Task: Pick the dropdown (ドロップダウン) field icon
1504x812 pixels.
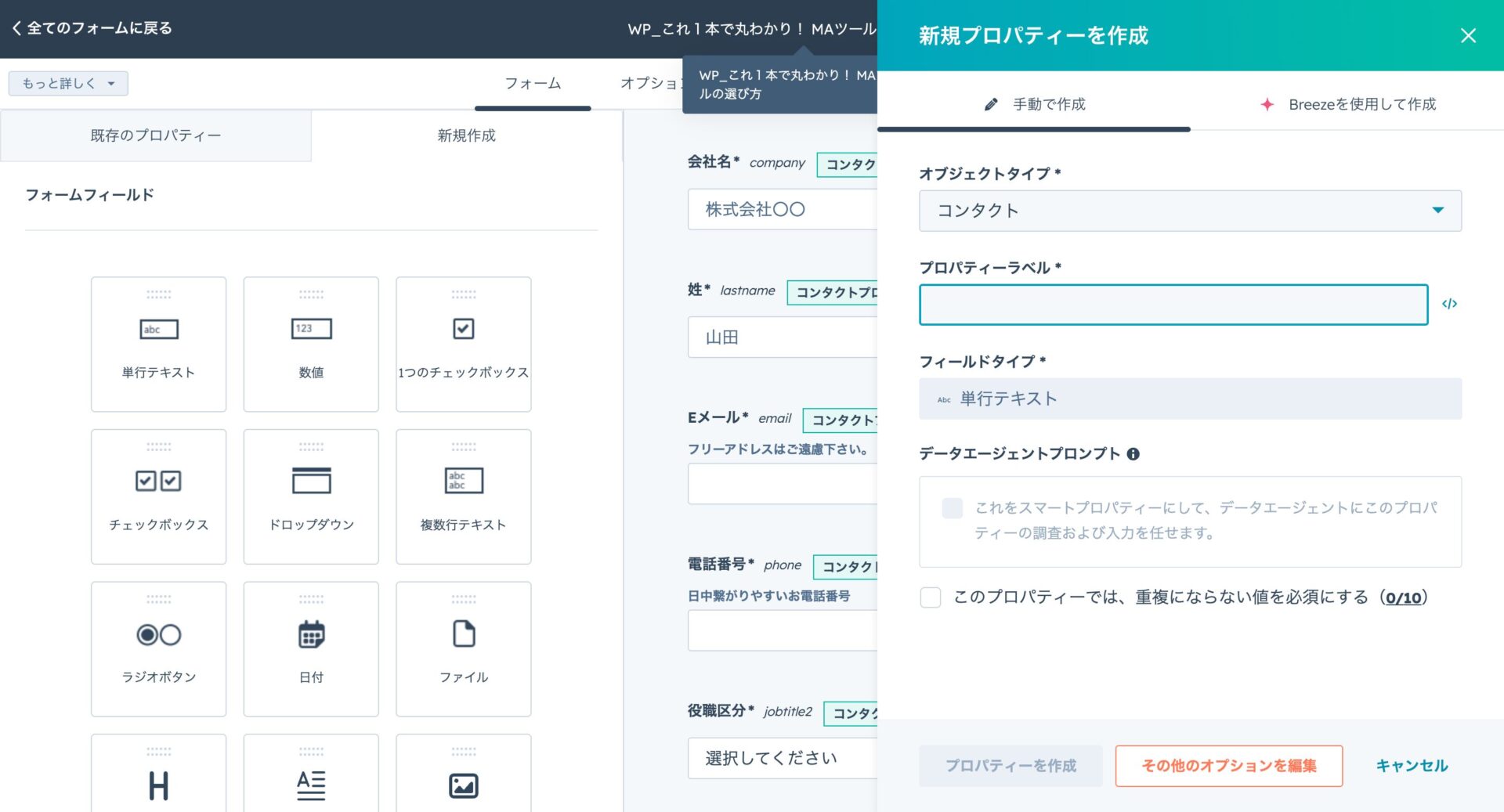Action: click(x=311, y=481)
